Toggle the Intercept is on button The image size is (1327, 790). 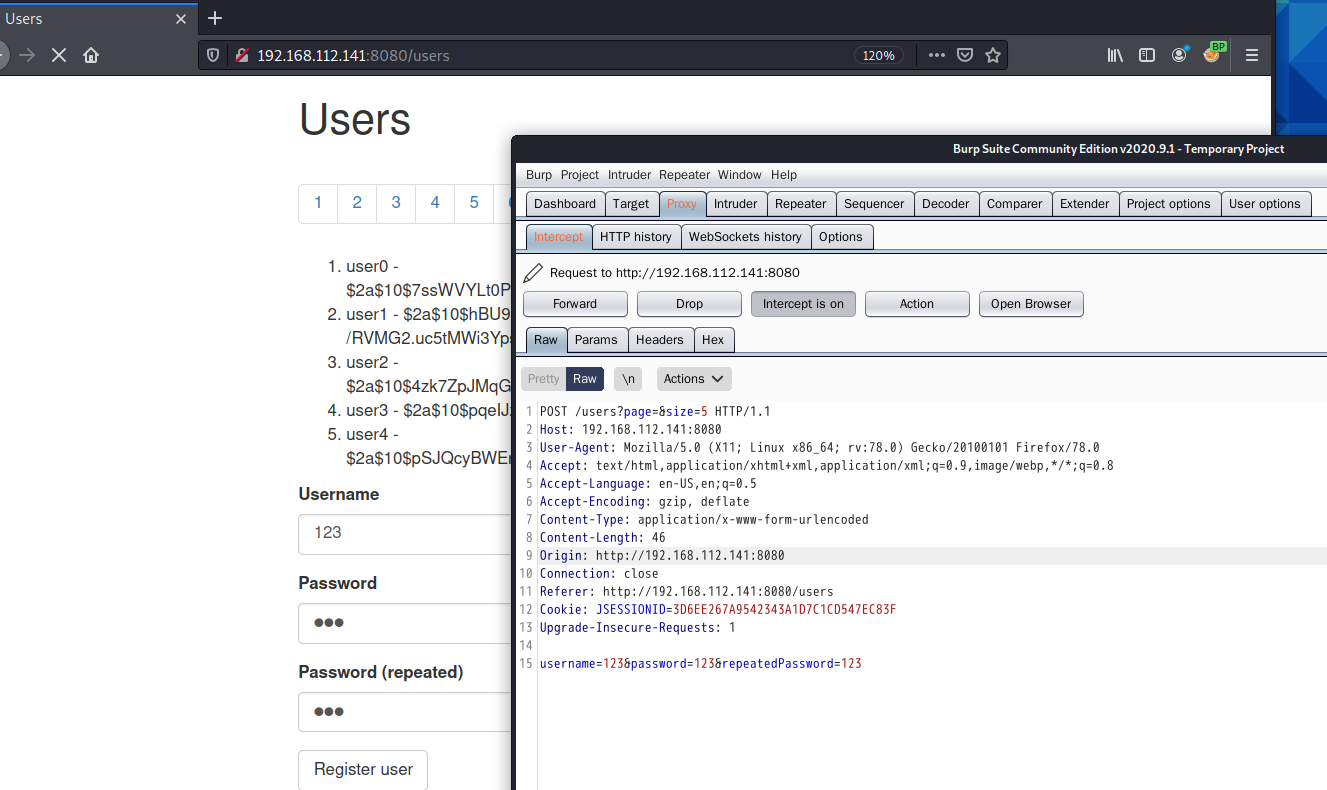click(803, 304)
